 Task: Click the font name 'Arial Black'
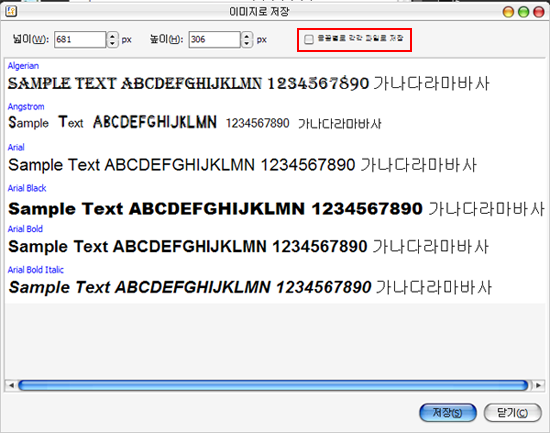[27, 188]
